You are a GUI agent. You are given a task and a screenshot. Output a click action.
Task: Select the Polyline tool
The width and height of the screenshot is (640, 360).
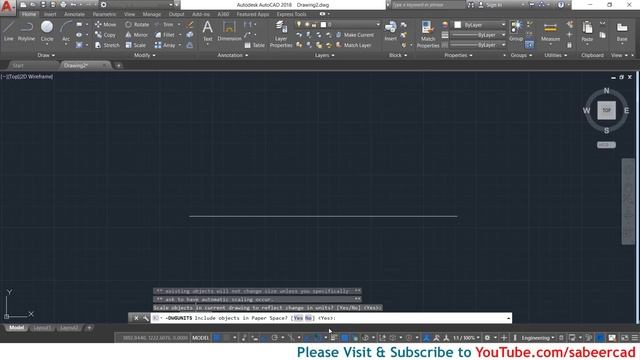[26, 31]
